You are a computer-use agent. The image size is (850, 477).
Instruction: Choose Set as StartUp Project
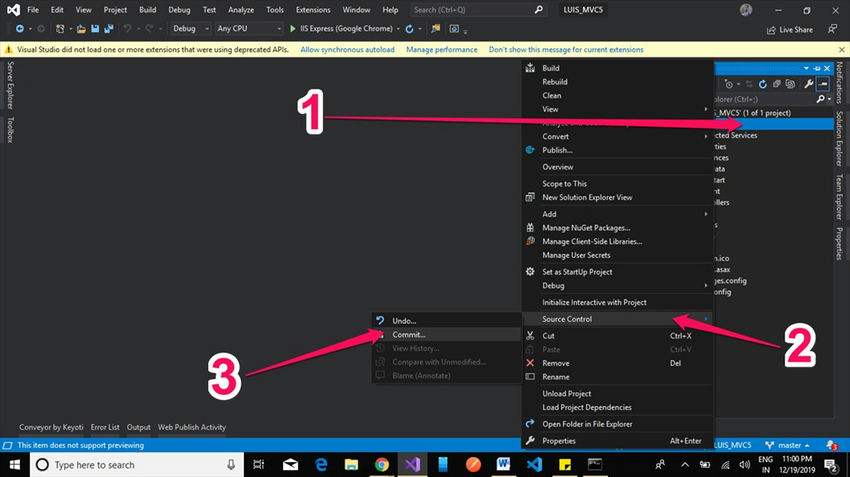617,272
